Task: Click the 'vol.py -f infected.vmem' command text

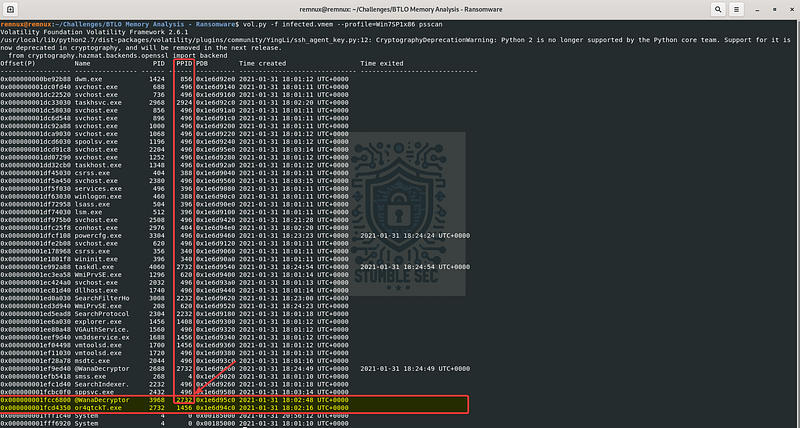Action: click(x=286, y=24)
